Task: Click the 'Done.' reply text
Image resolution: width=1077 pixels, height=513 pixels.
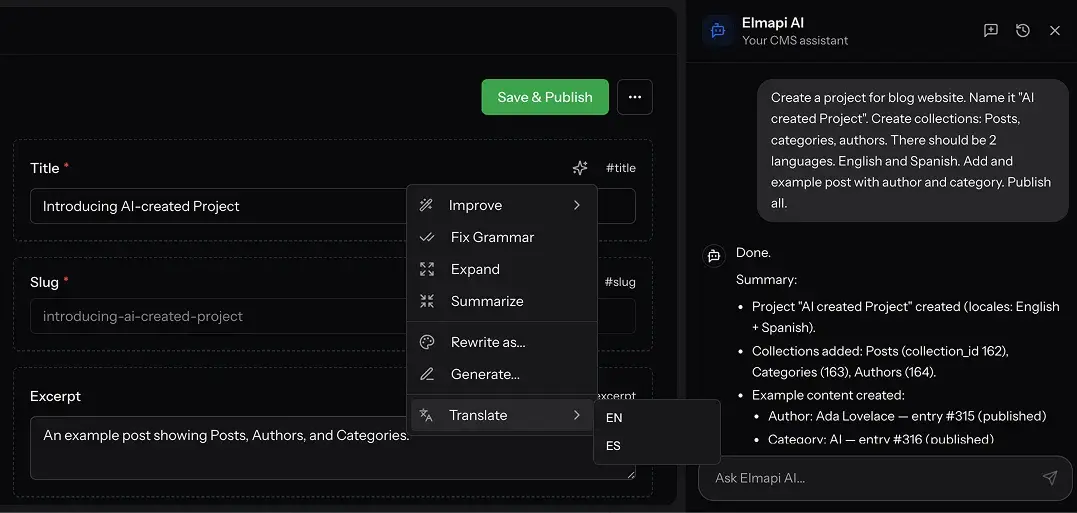Action: 753,252
